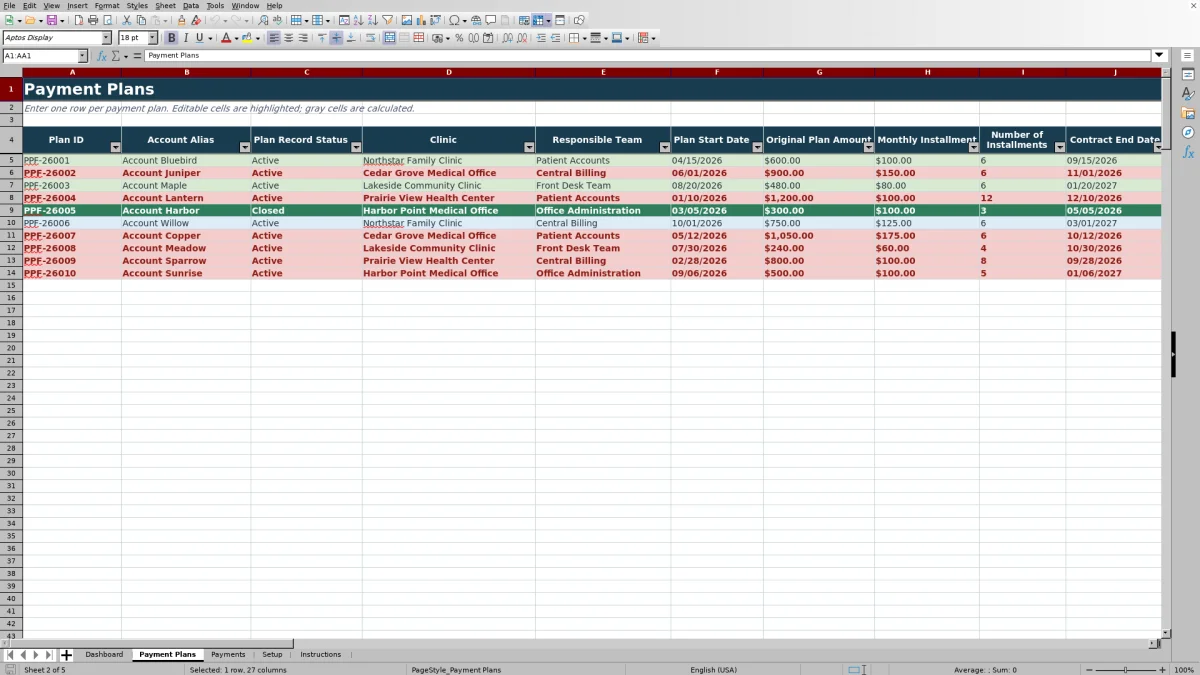Image resolution: width=1200 pixels, height=675 pixels.
Task: Open sidebar Functions fx icon
Action: click(x=1188, y=152)
